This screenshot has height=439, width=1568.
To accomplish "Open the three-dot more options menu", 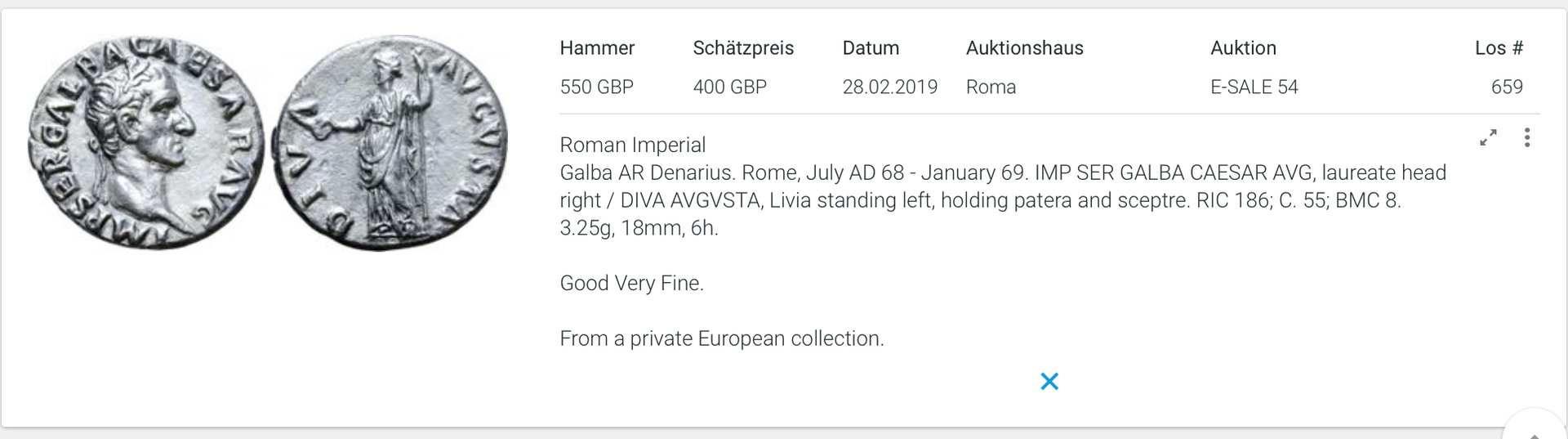I will 1526,138.
